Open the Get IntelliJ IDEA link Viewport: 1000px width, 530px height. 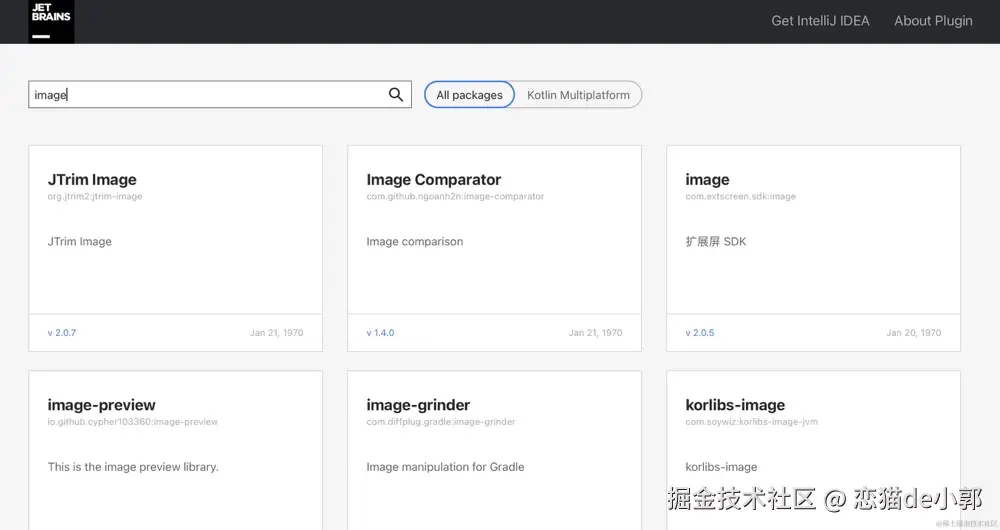click(x=820, y=21)
